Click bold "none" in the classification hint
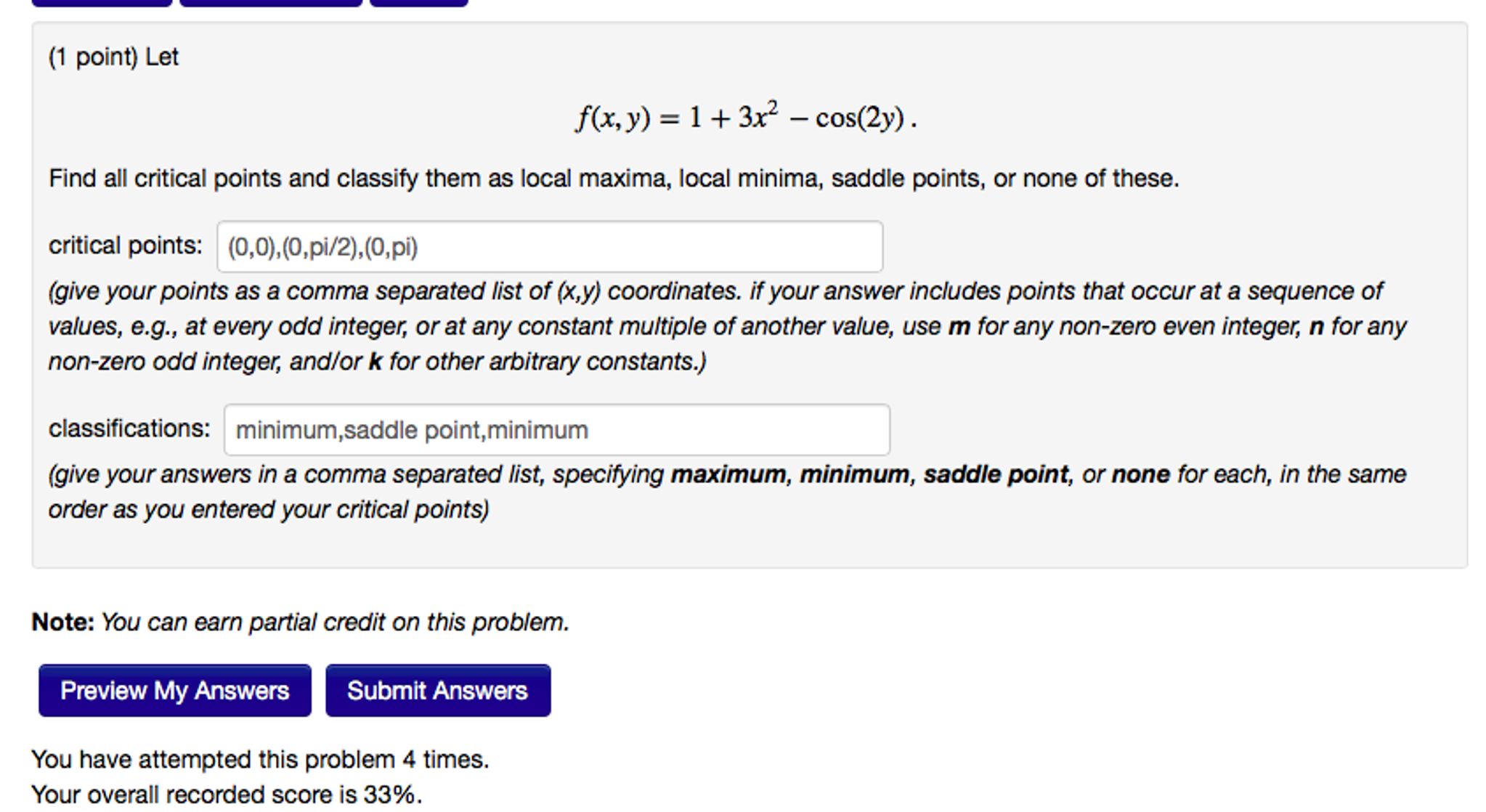The width and height of the screenshot is (1486, 812). coord(1140,474)
